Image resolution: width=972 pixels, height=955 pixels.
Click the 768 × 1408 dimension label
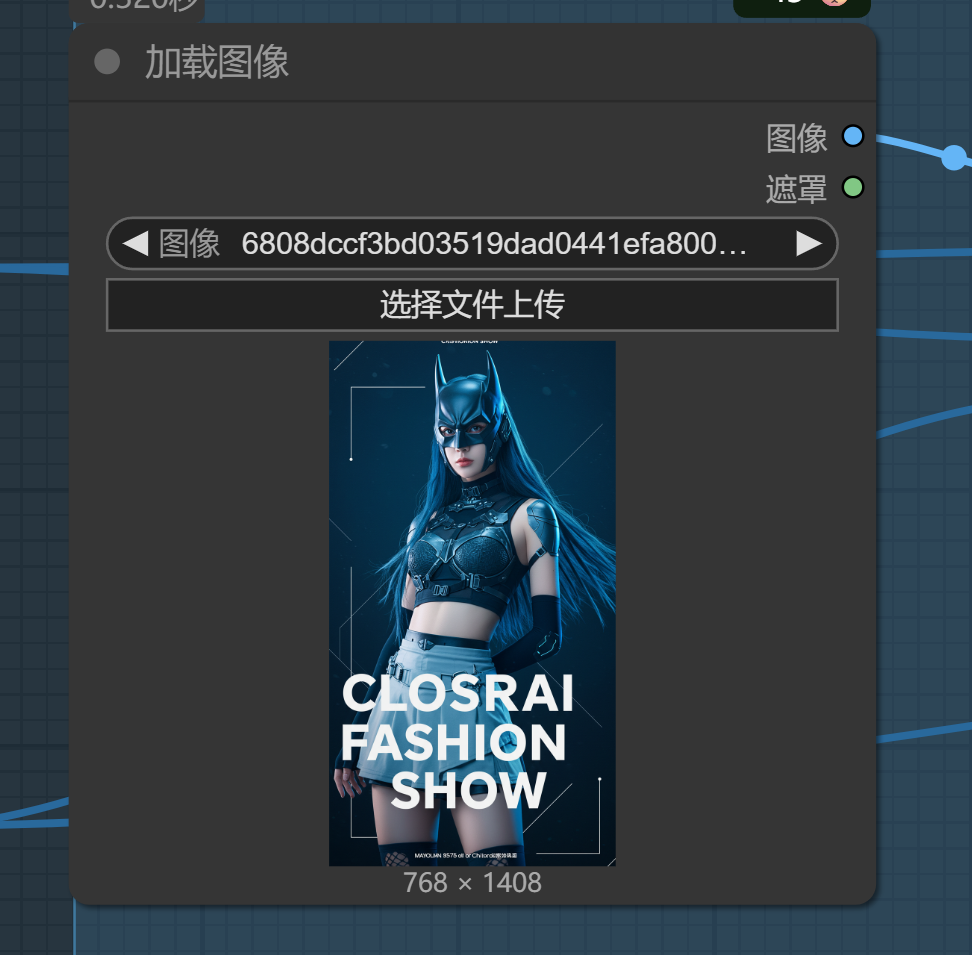click(x=472, y=882)
